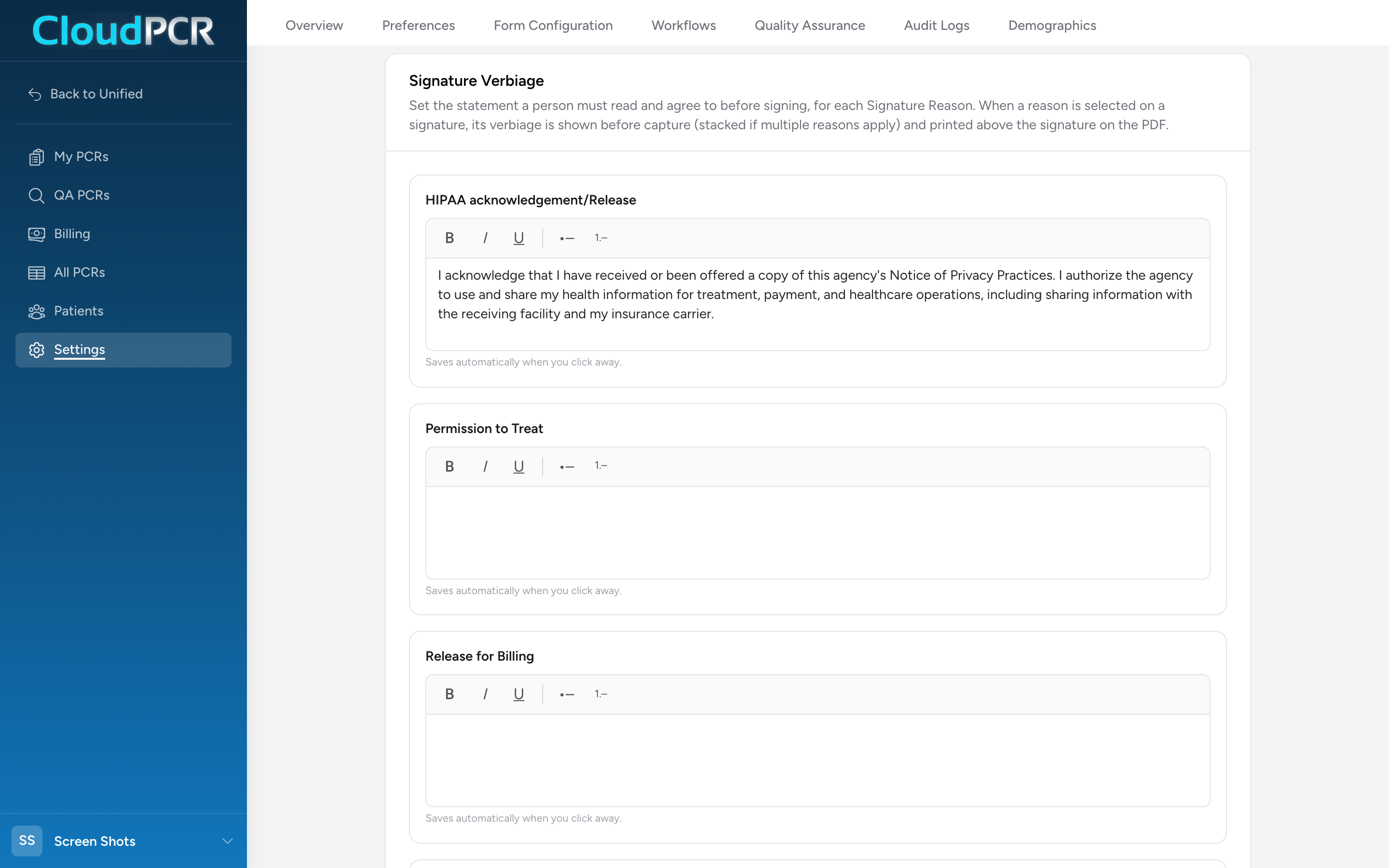The height and width of the screenshot is (868, 1389).
Task: Insert bullet list in Permission to Treat editor
Action: (567, 466)
